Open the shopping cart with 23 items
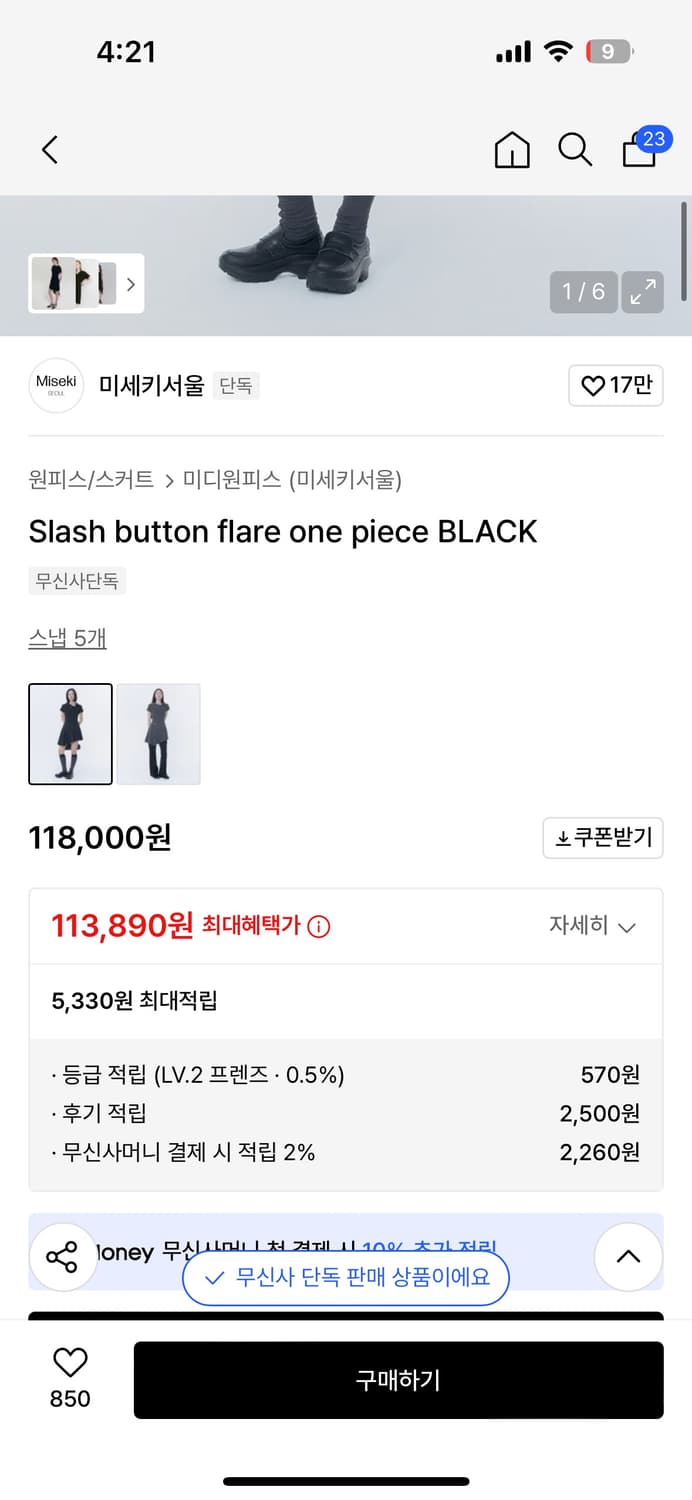 (x=638, y=152)
